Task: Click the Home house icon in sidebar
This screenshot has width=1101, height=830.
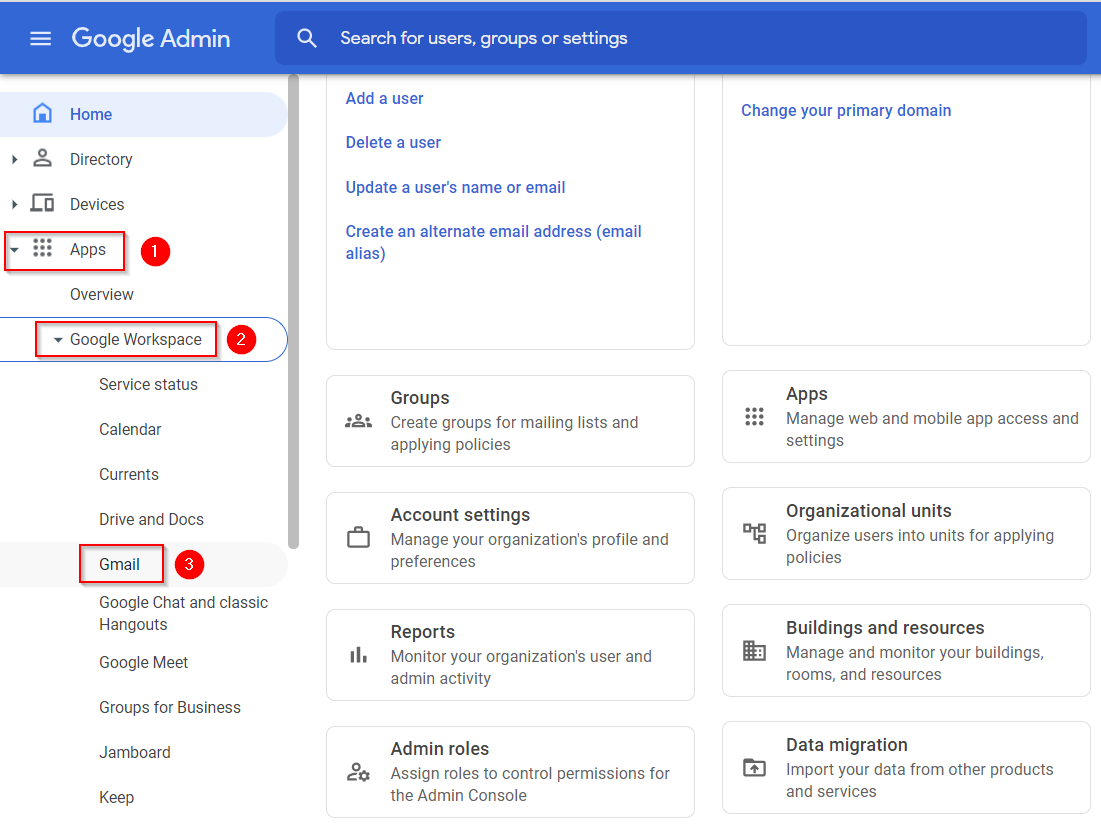Action: click(42, 114)
